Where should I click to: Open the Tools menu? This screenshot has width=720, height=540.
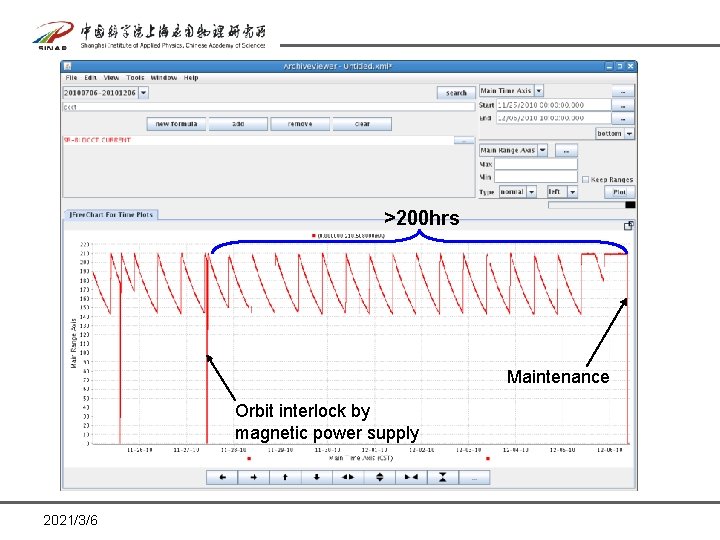(x=135, y=78)
